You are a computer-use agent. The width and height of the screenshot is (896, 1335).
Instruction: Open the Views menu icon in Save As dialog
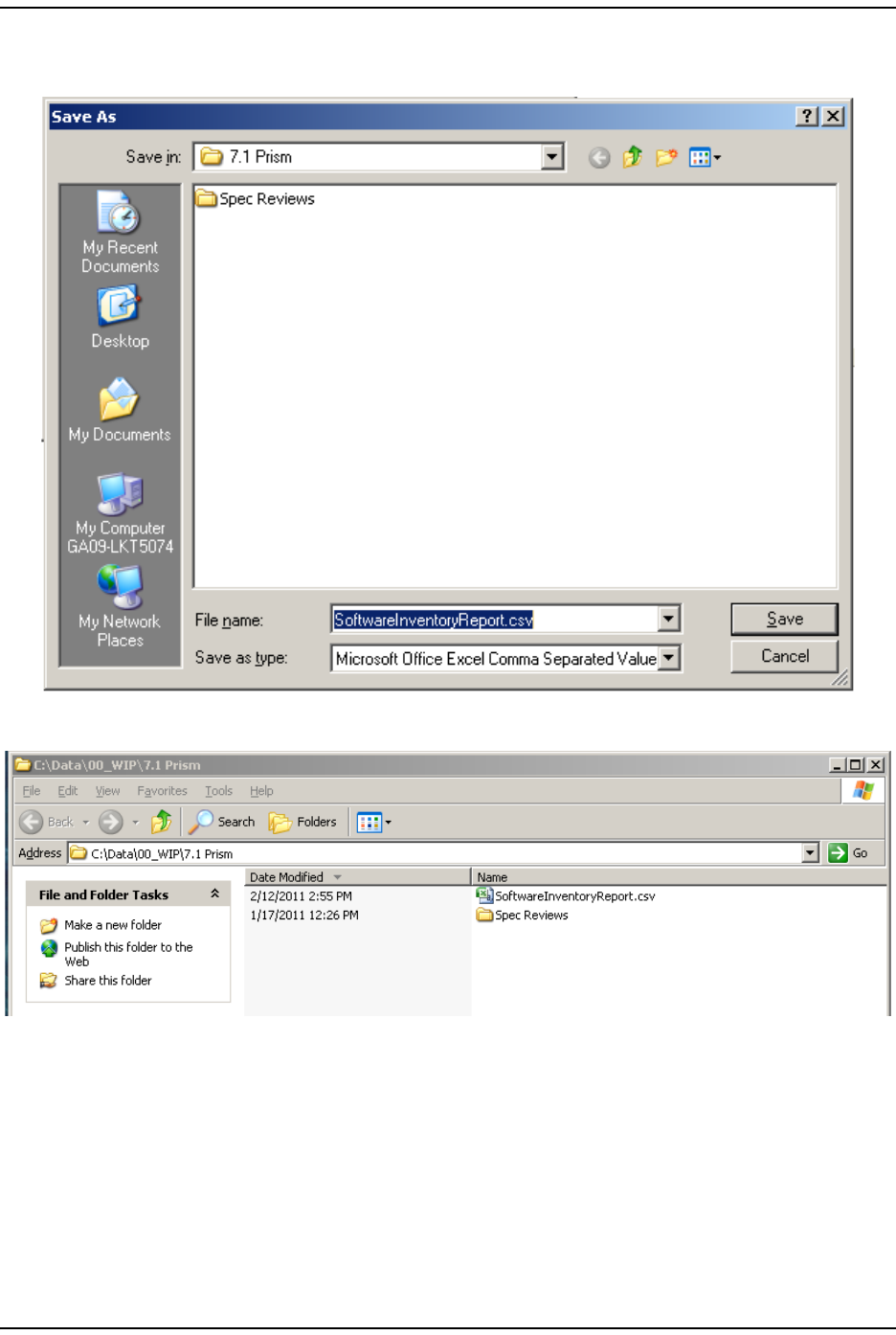(705, 157)
